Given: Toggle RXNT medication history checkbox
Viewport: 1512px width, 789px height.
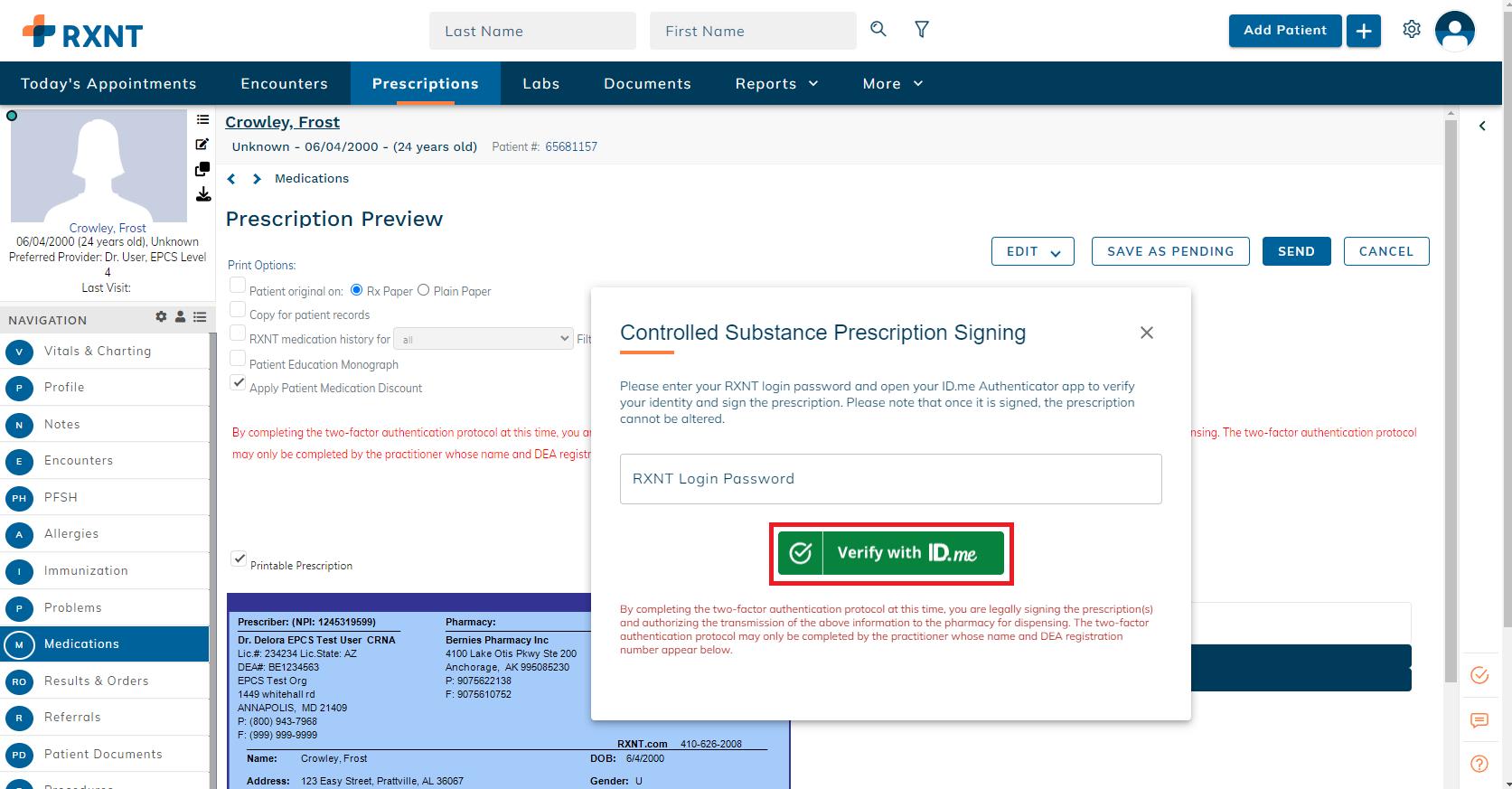Looking at the screenshot, I should click(x=238, y=333).
